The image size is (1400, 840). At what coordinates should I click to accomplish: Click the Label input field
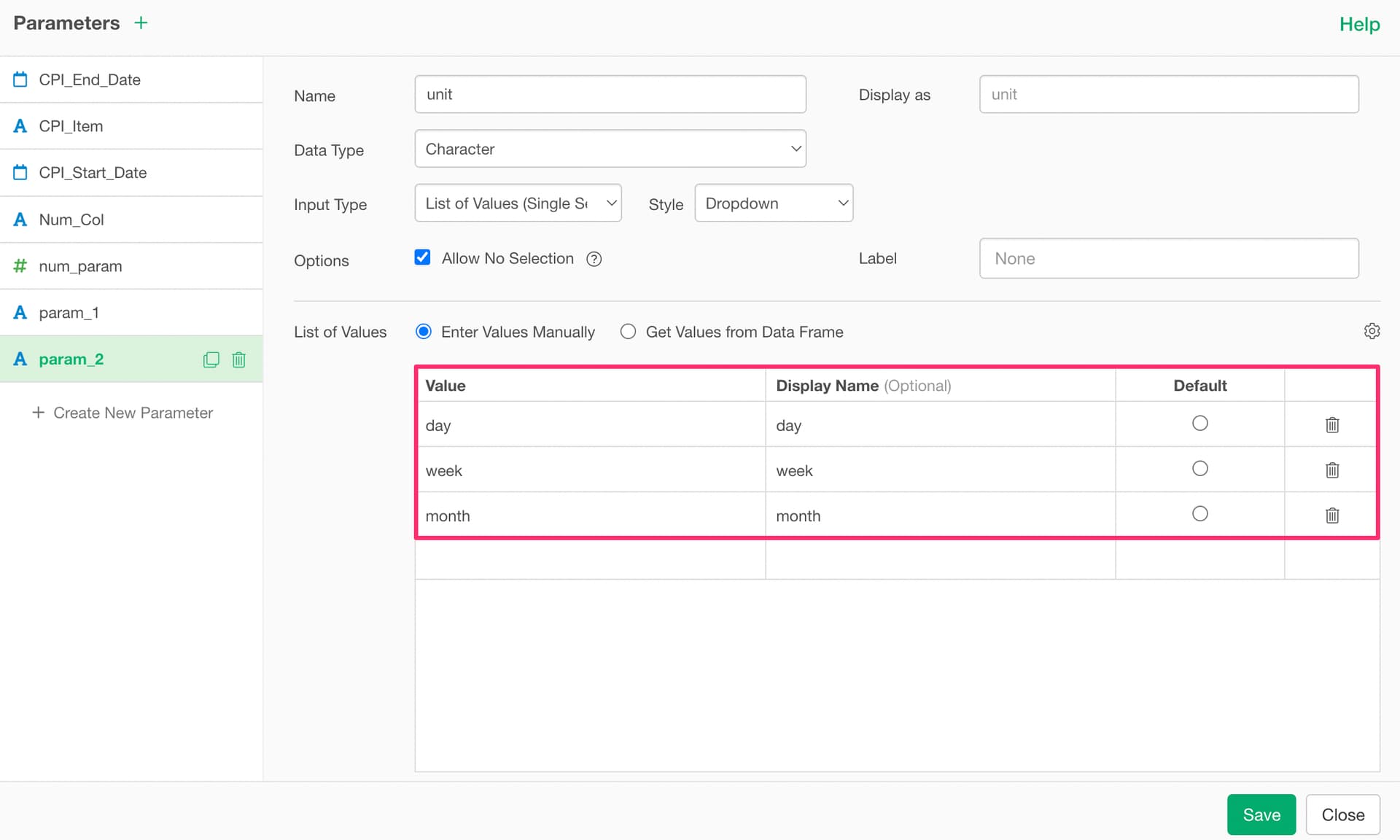click(1169, 258)
